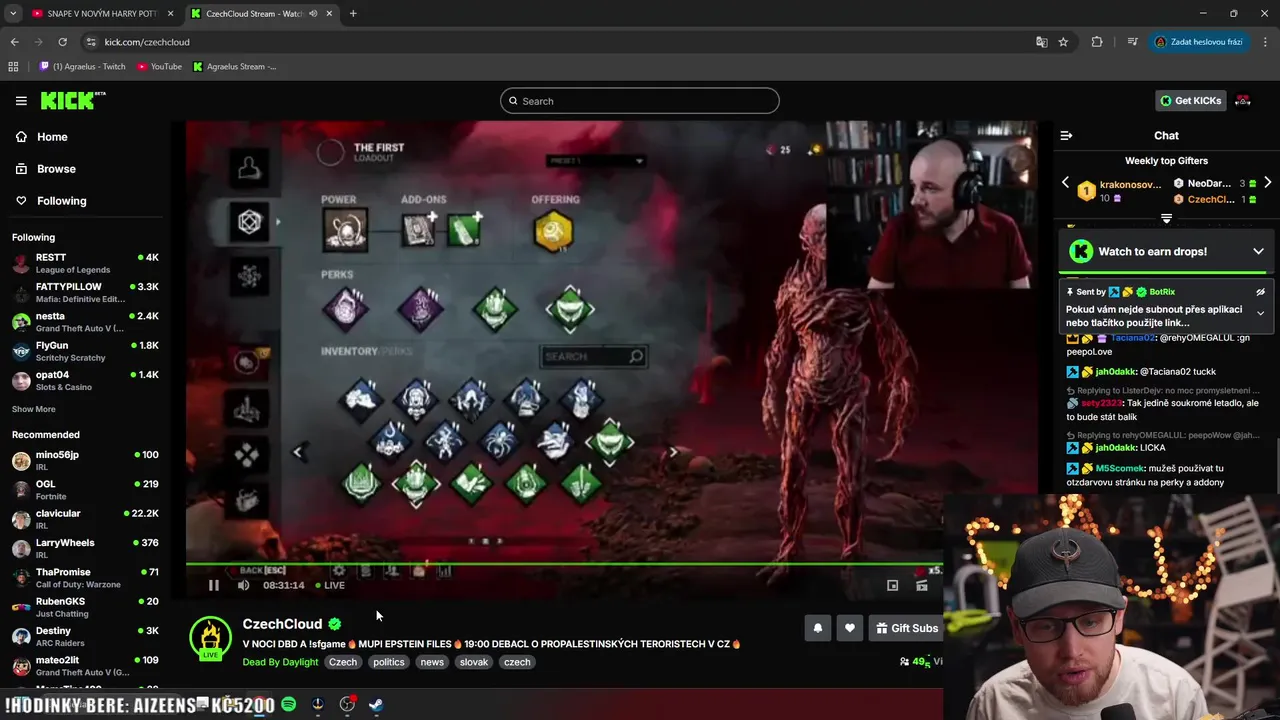The height and width of the screenshot is (720, 1280).
Task: Open the ThaPromise recommended channel
Action: click(86, 578)
